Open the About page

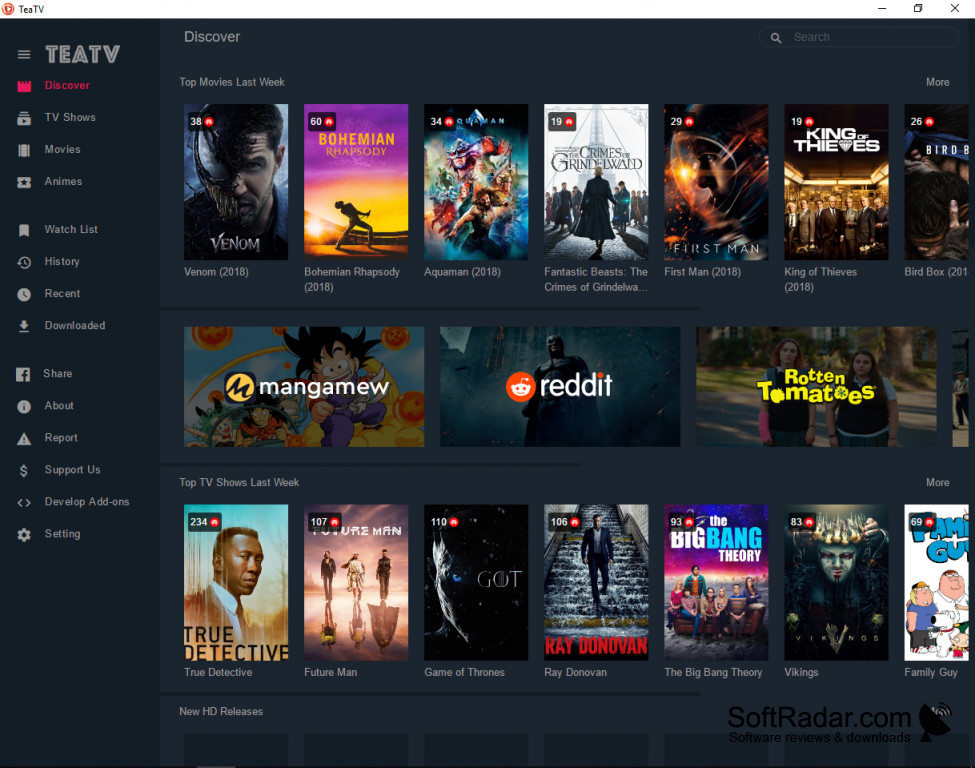click(x=59, y=405)
